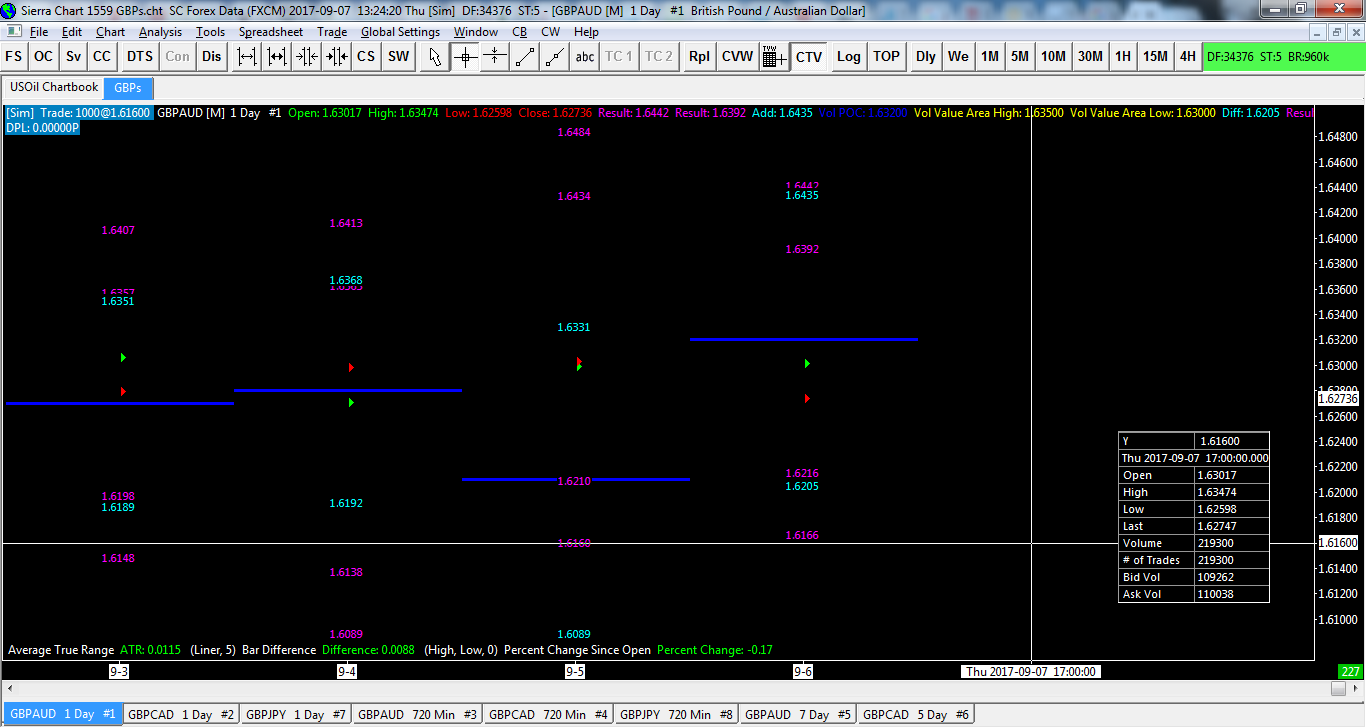Viewport: 1366px width, 728px height.
Task: Open the GBPCAD 5 Day #6 tab
Action: coord(916,715)
